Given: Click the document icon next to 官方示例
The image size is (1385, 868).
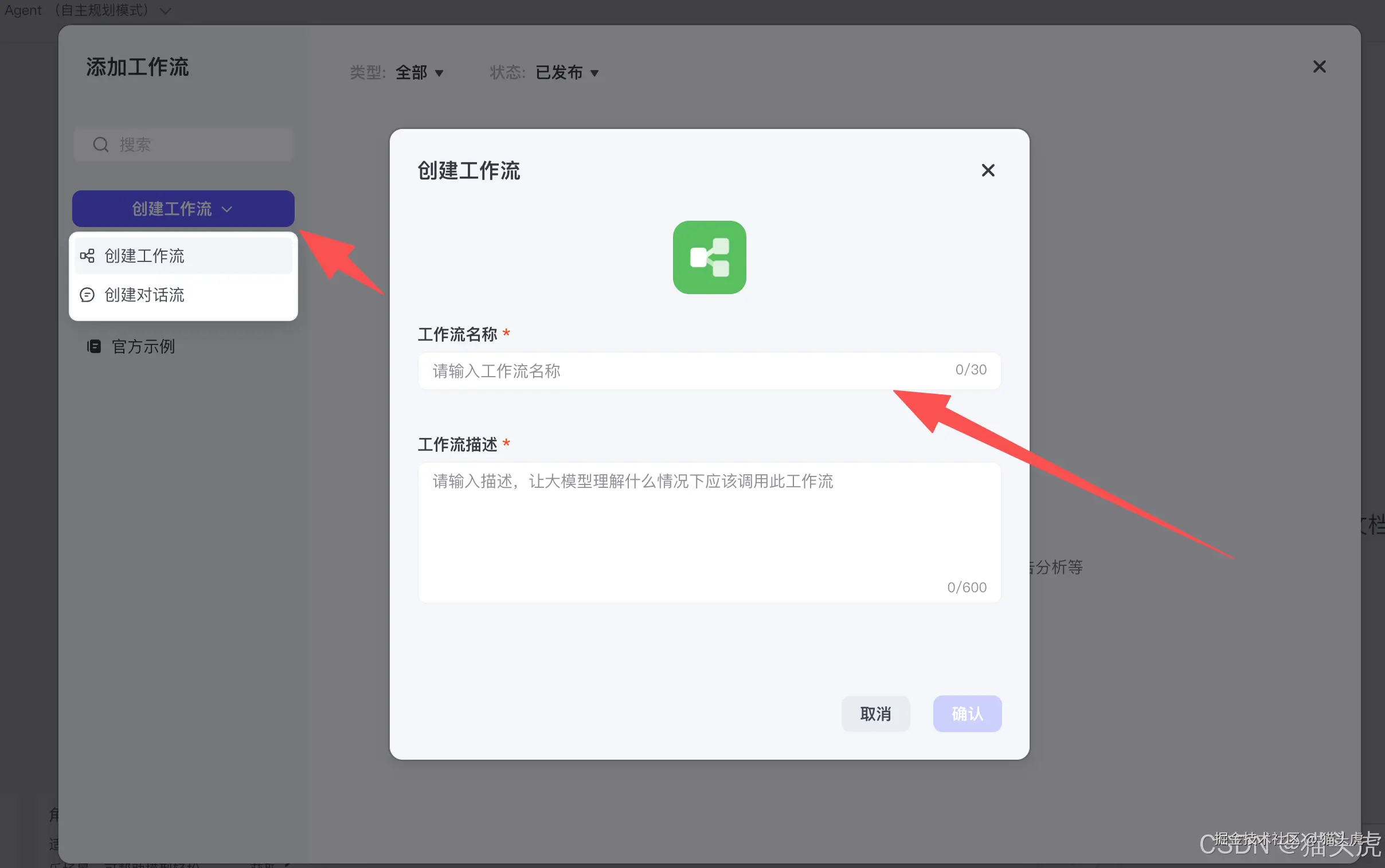Looking at the screenshot, I should pyautogui.click(x=94, y=346).
